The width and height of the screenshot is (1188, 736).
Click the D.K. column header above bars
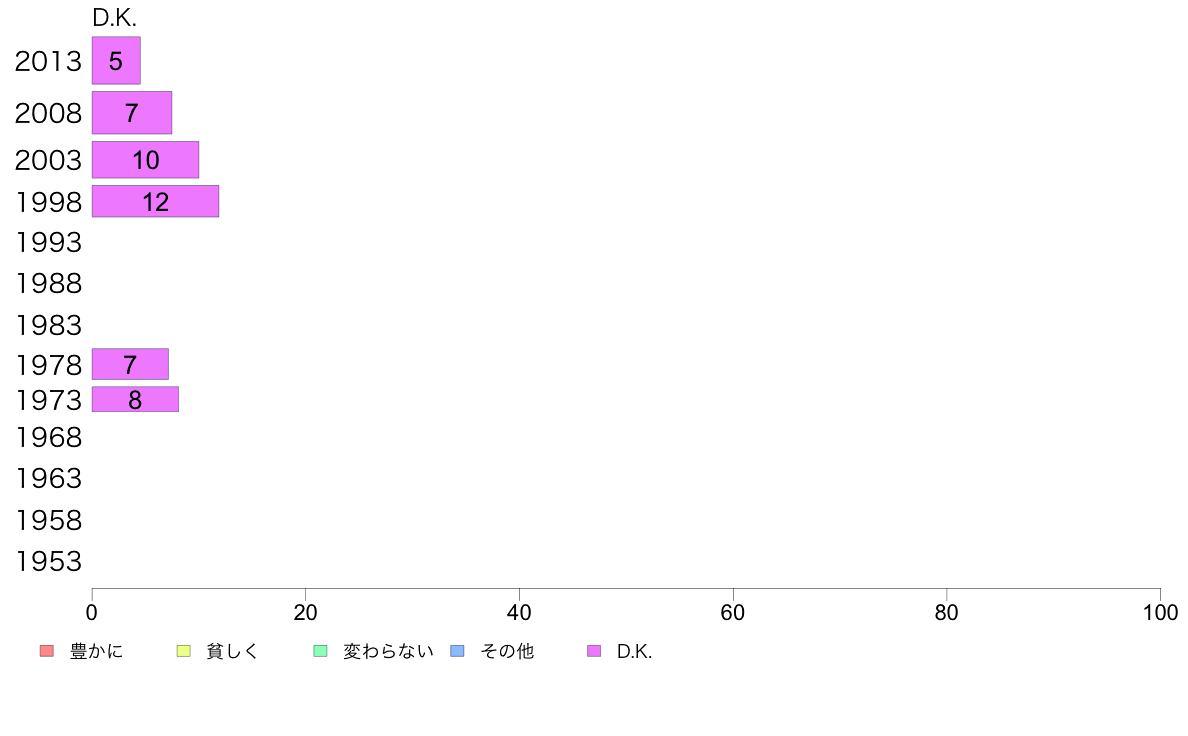pyautogui.click(x=114, y=18)
